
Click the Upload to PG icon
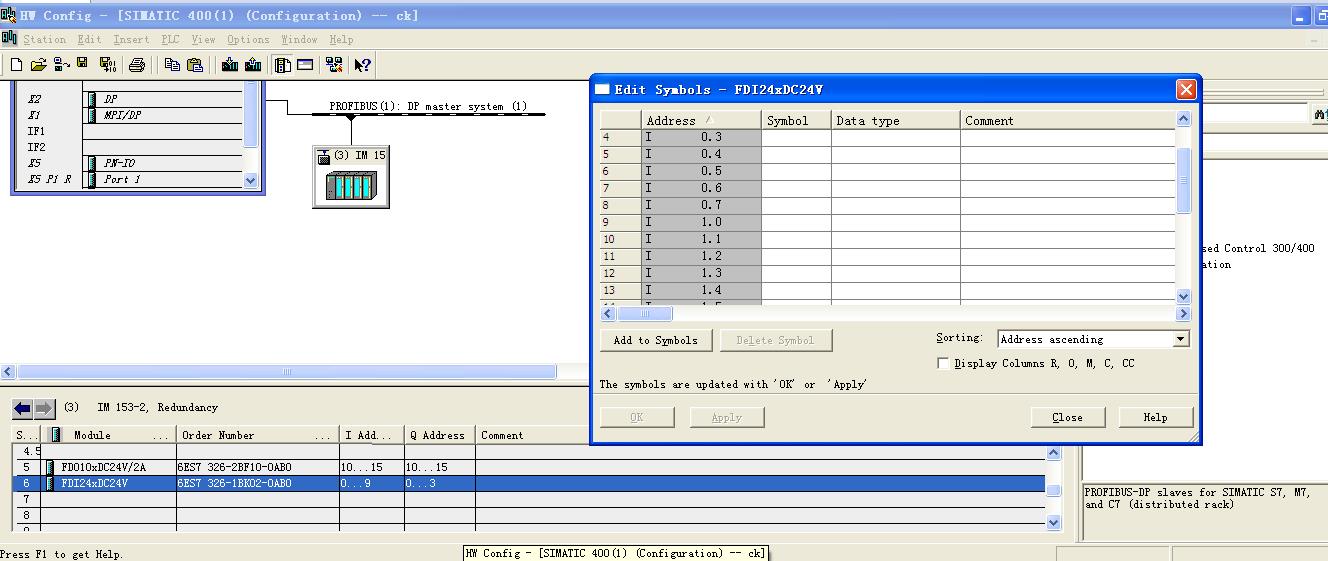(253, 65)
